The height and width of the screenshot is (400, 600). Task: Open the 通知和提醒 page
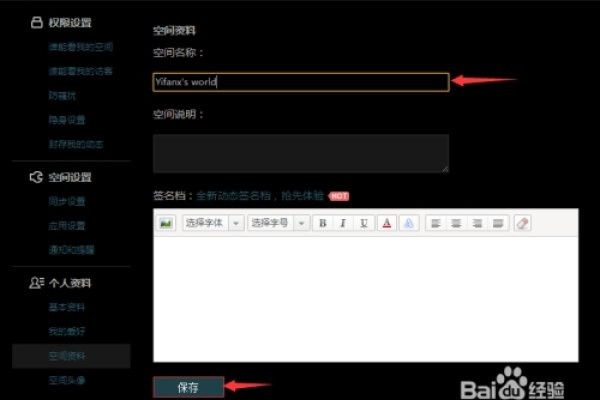[72, 250]
